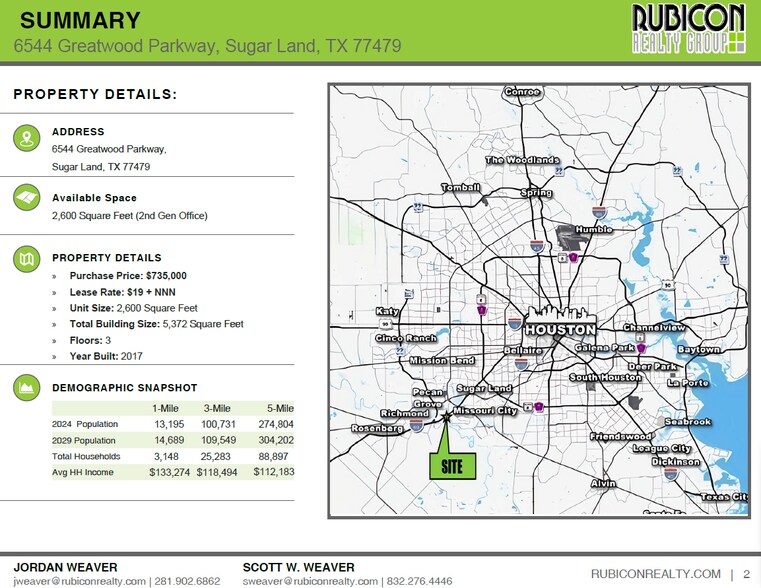Click the purple marker beside Missouri City
The height and width of the screenshot is (588, 761).
[x=538, y=407]
